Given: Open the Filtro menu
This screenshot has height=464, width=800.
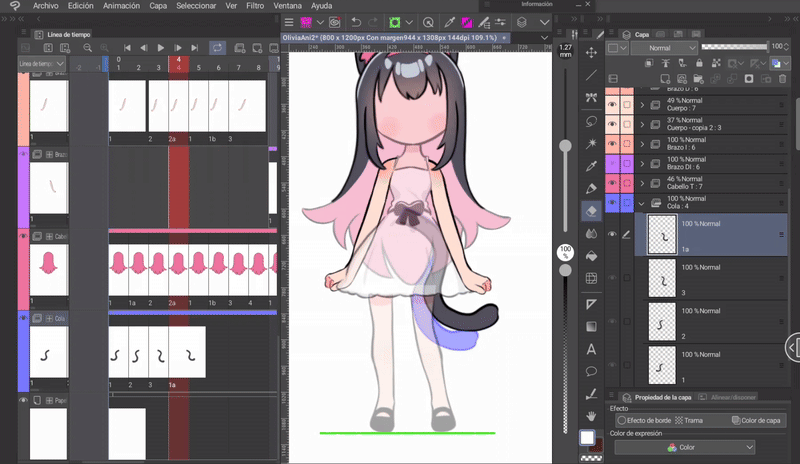Looking at the screenshot, I should (x=255, y=6).
